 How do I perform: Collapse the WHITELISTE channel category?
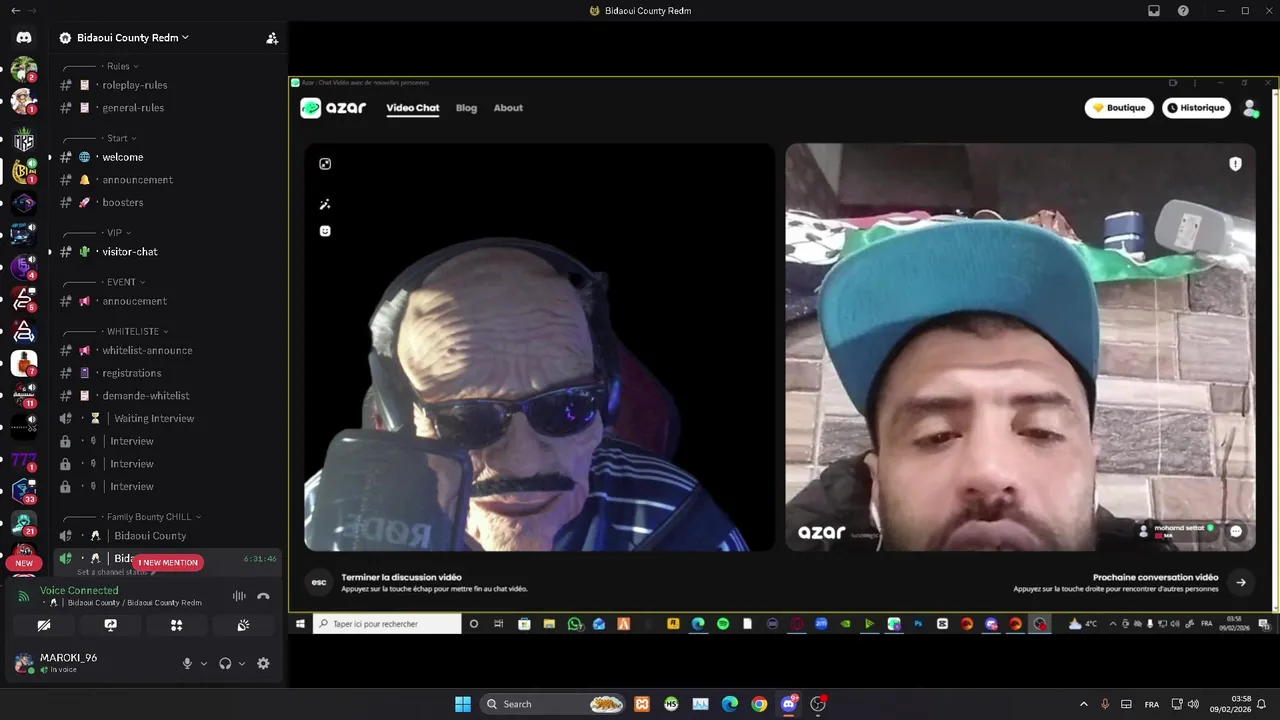pos(138,331)
